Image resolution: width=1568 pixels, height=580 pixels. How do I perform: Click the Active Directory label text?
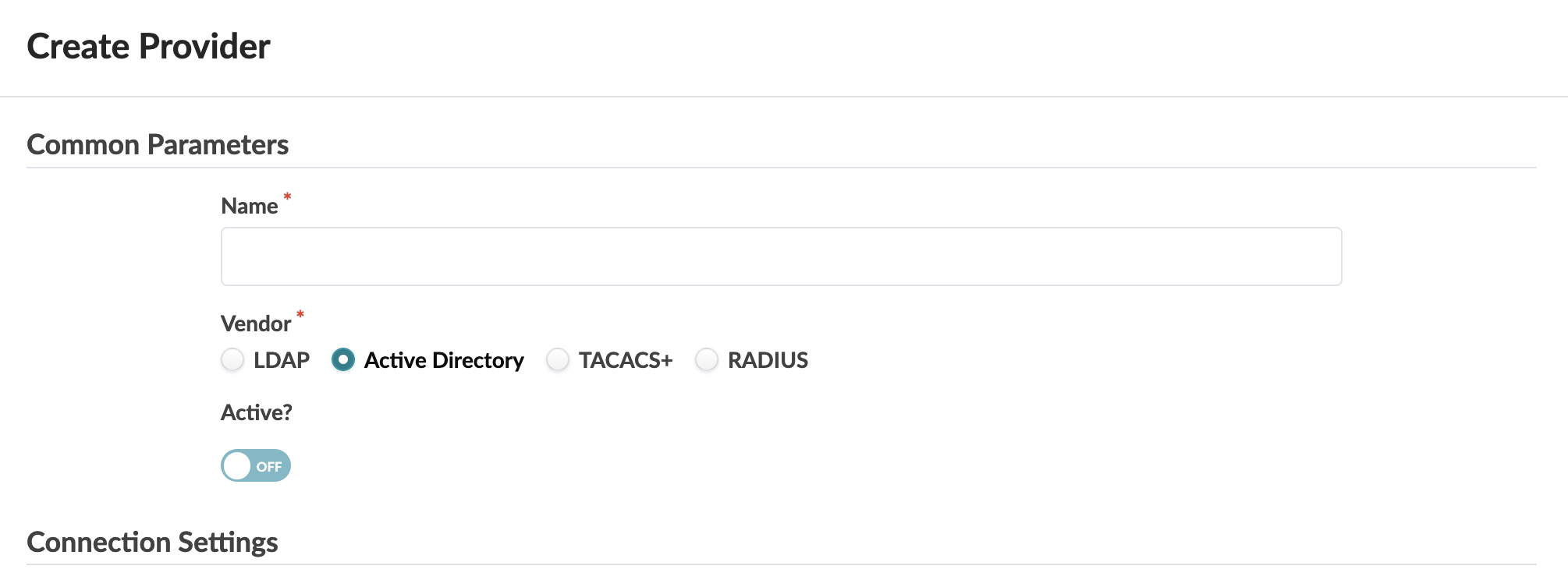444,360
